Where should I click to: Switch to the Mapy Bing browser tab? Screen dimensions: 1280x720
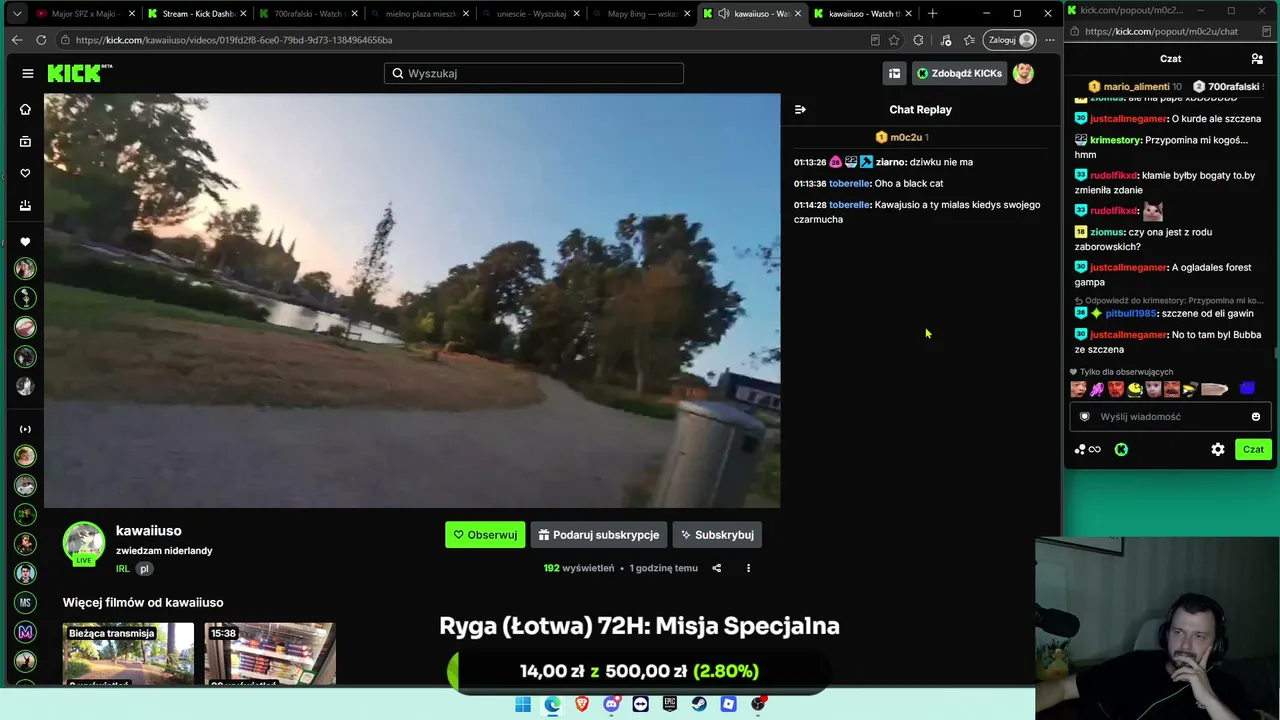[x=640, y=14]
